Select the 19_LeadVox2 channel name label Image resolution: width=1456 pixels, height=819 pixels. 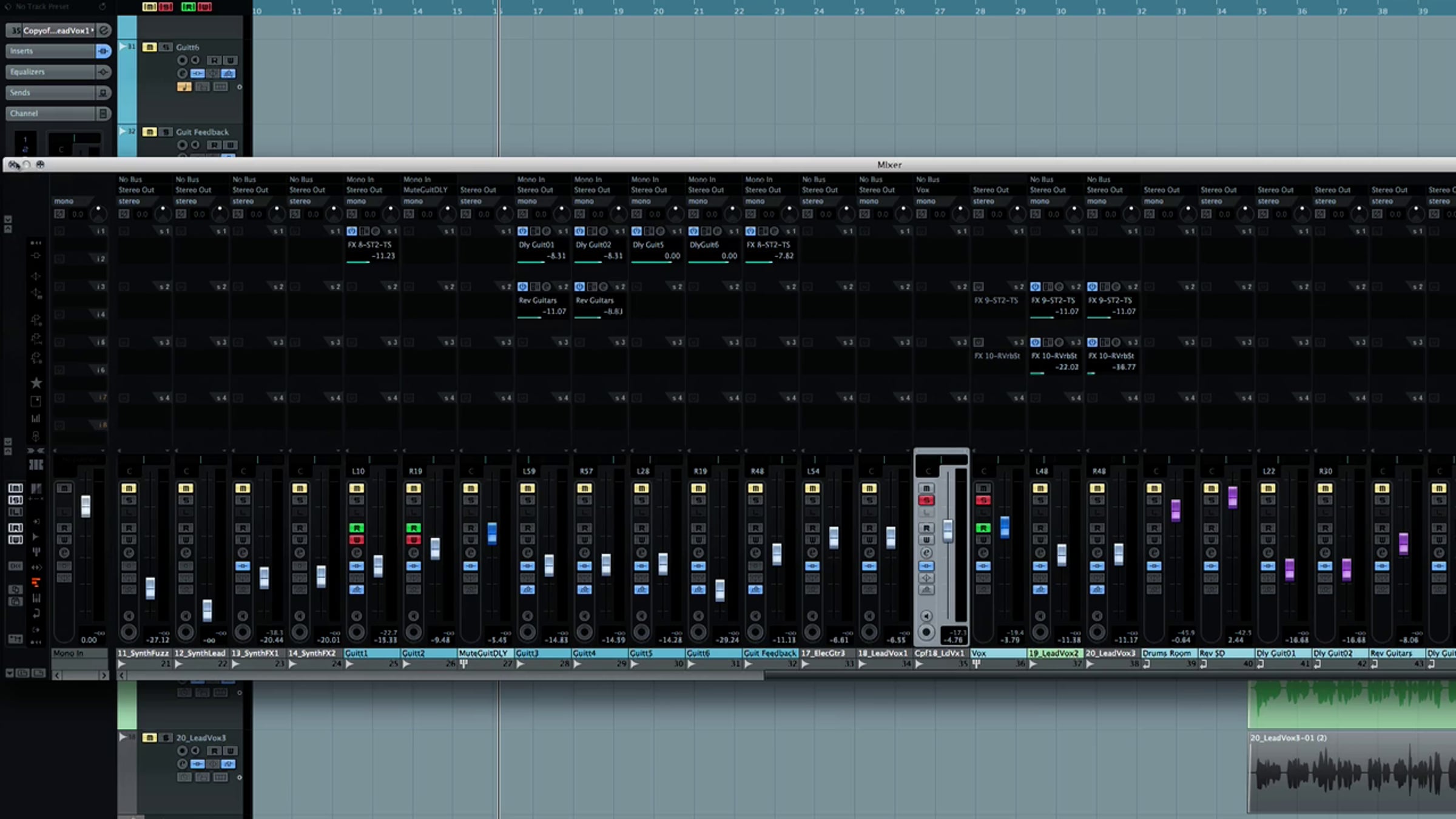click(x=1054, y=653)
